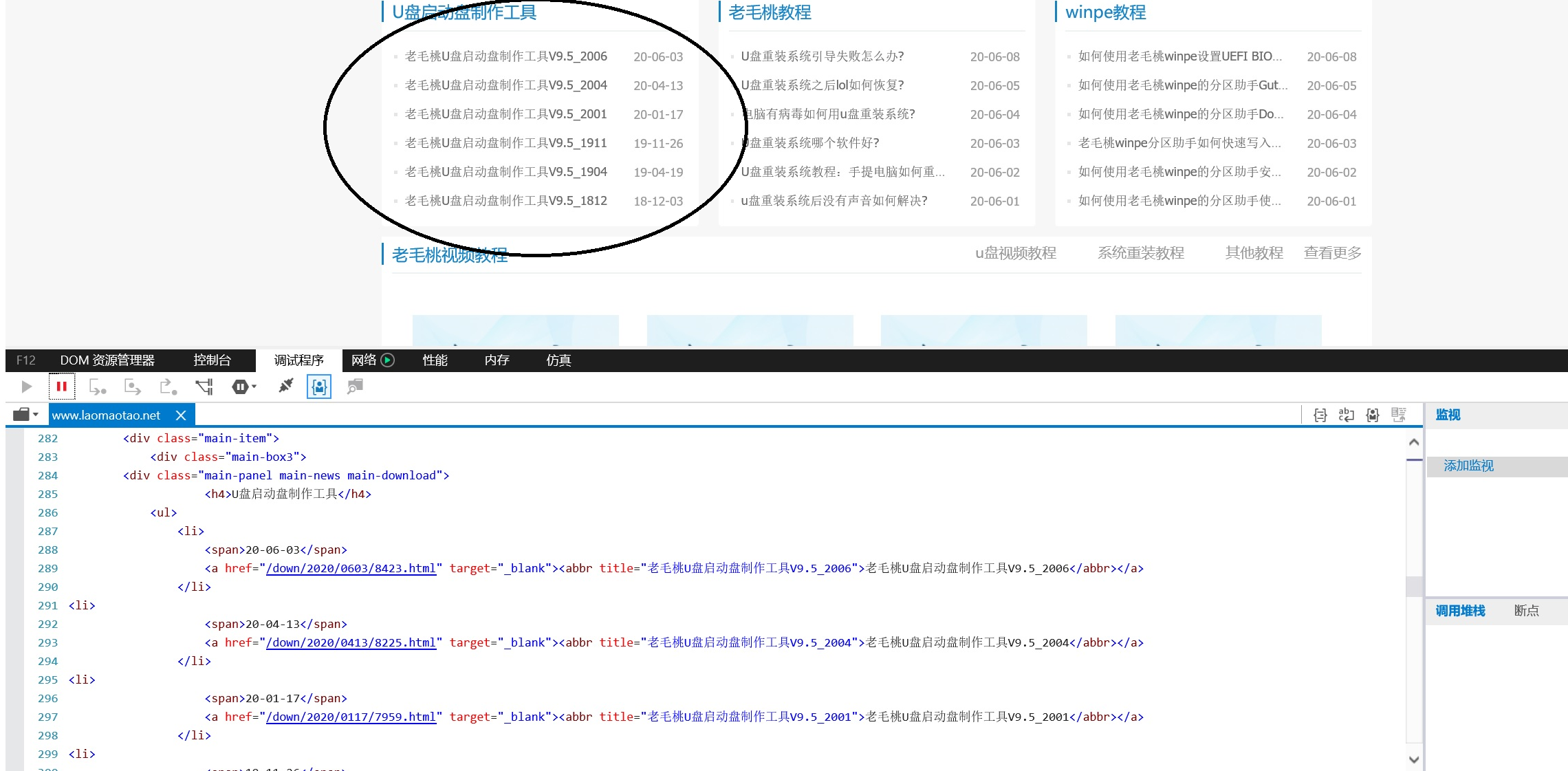Toggle network recording play indicator

click(388, 360)
